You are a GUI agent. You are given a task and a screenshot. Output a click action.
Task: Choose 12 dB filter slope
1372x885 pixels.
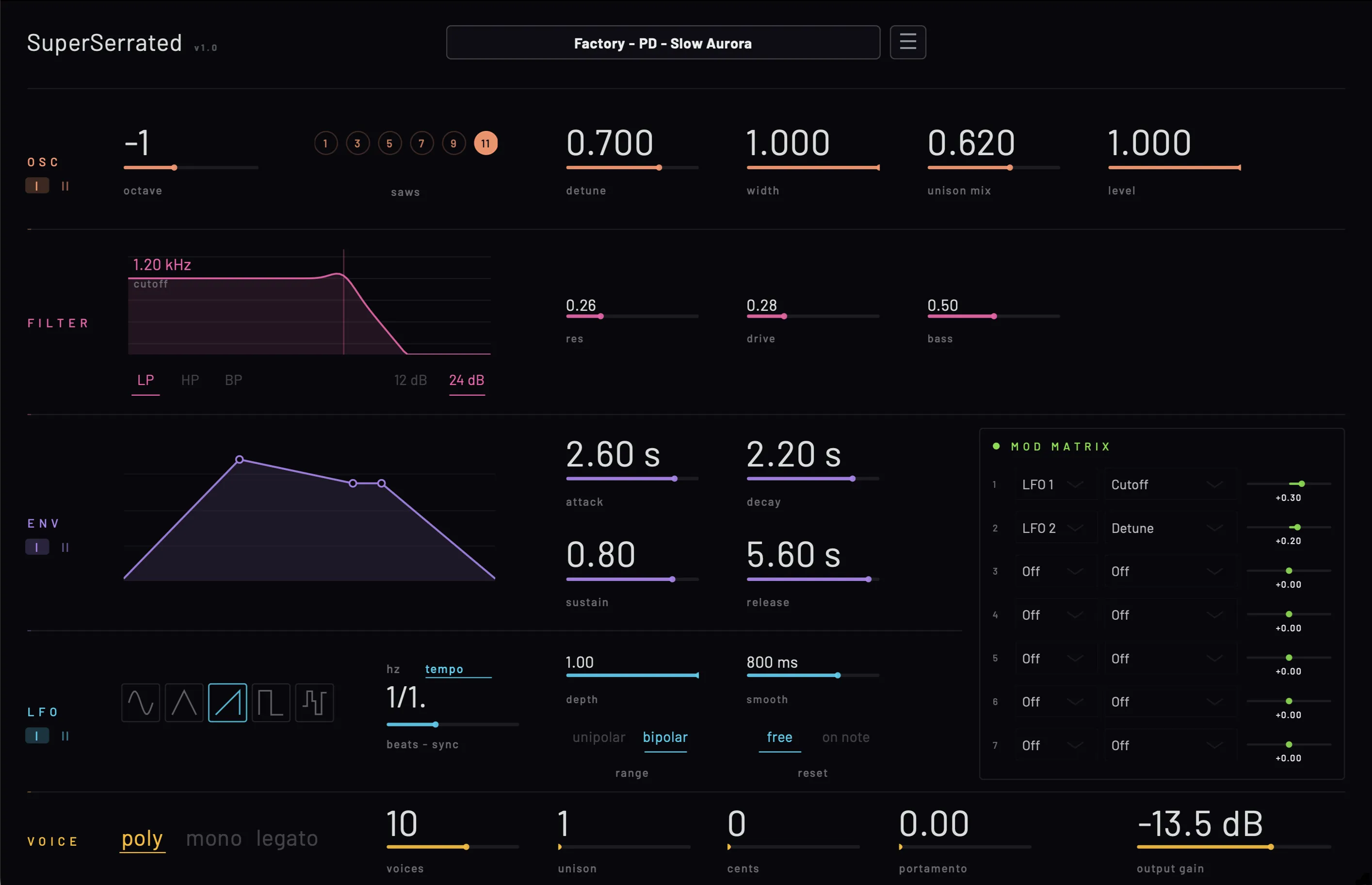[410, 380]
